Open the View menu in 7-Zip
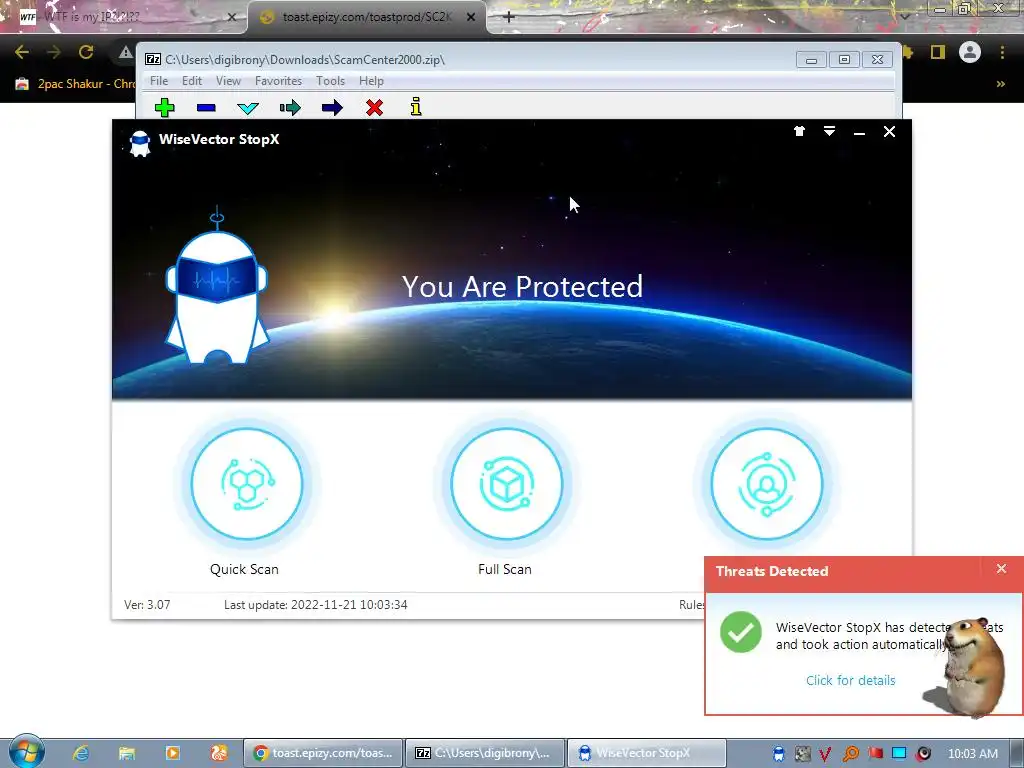The height and width of the screenshot is (768, 1024). pos(228,81)
